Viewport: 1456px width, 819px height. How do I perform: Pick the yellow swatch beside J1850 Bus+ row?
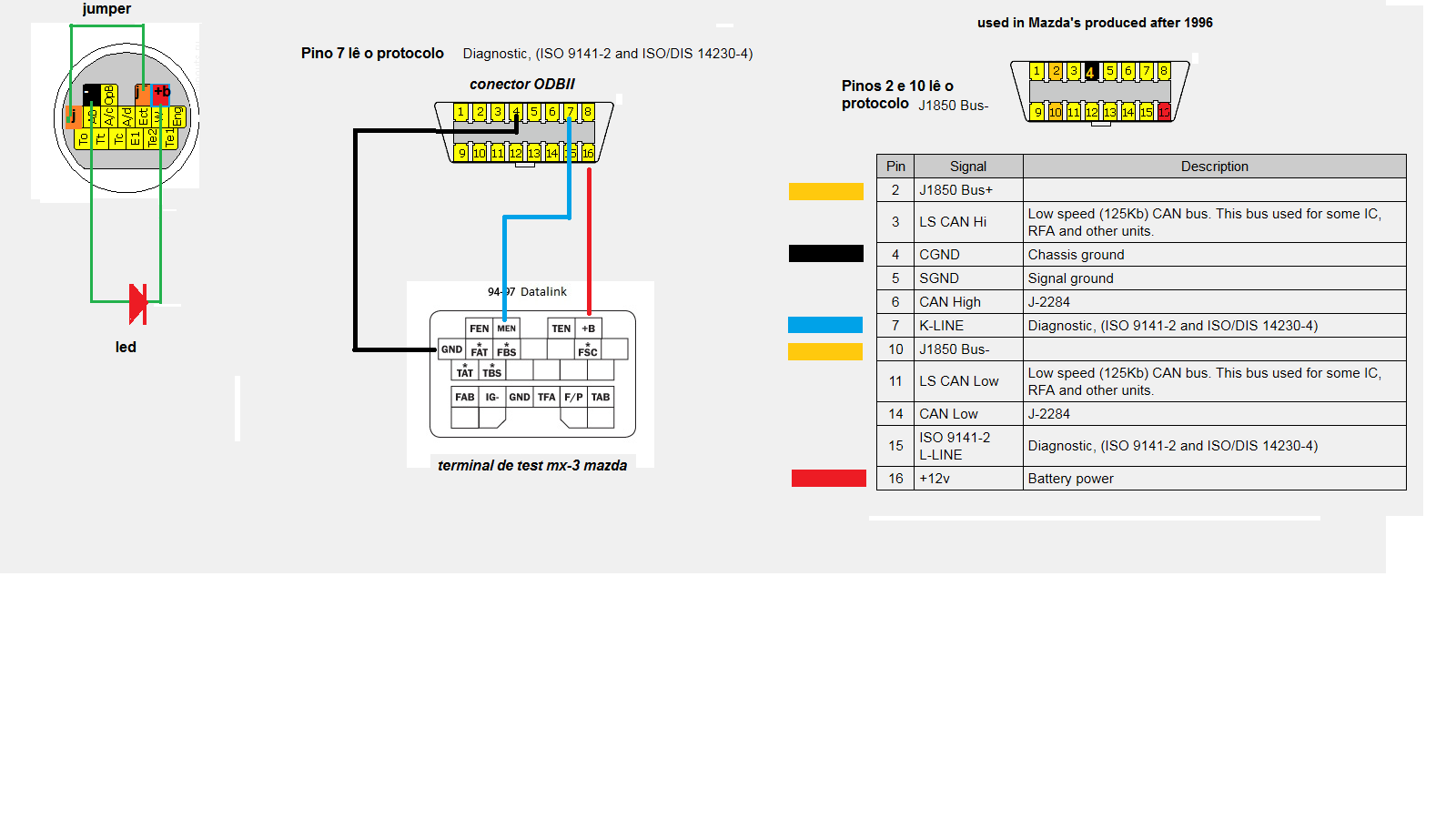coord(825,191)
